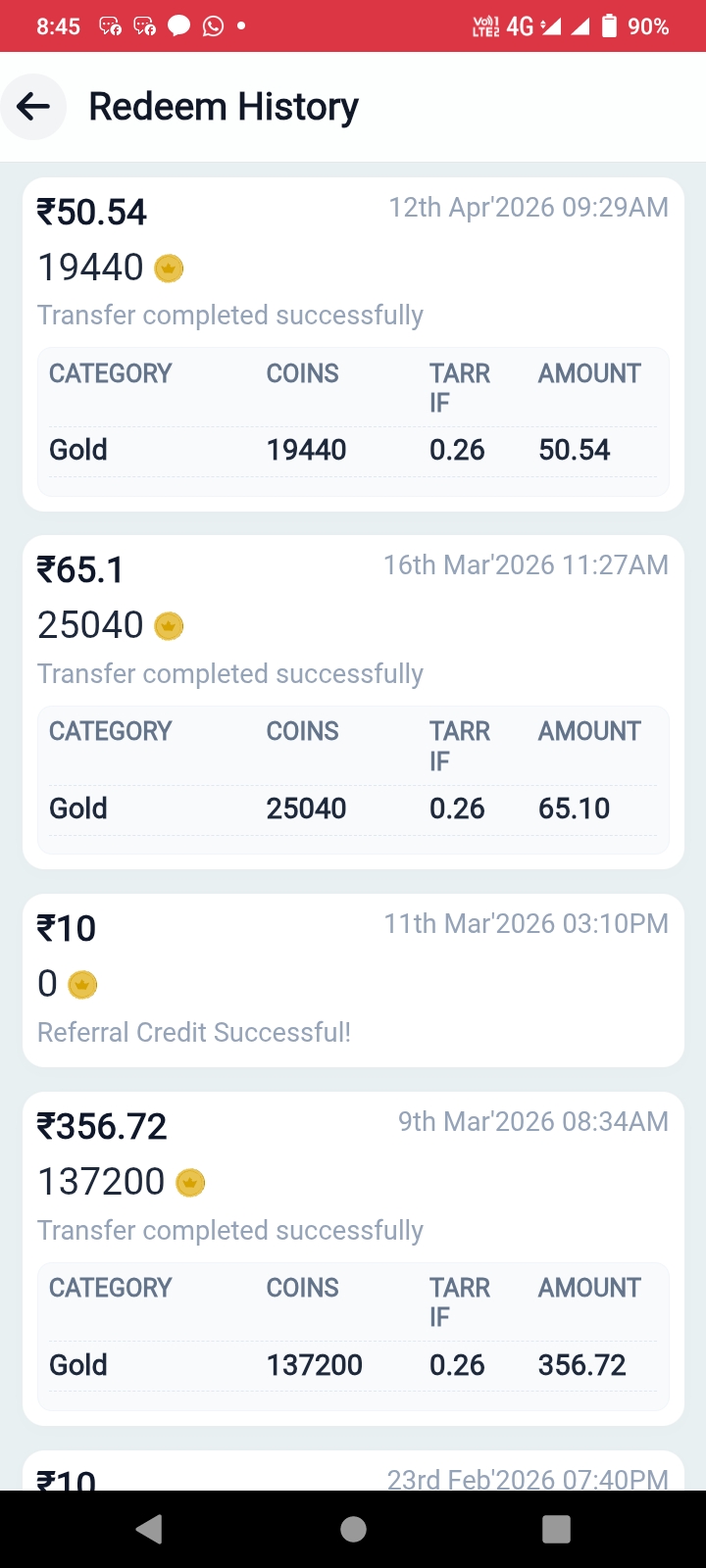Tap the gold coin icon beside 25040
The height and width of the screenshot is (1568, 706).
pos(169,625)
